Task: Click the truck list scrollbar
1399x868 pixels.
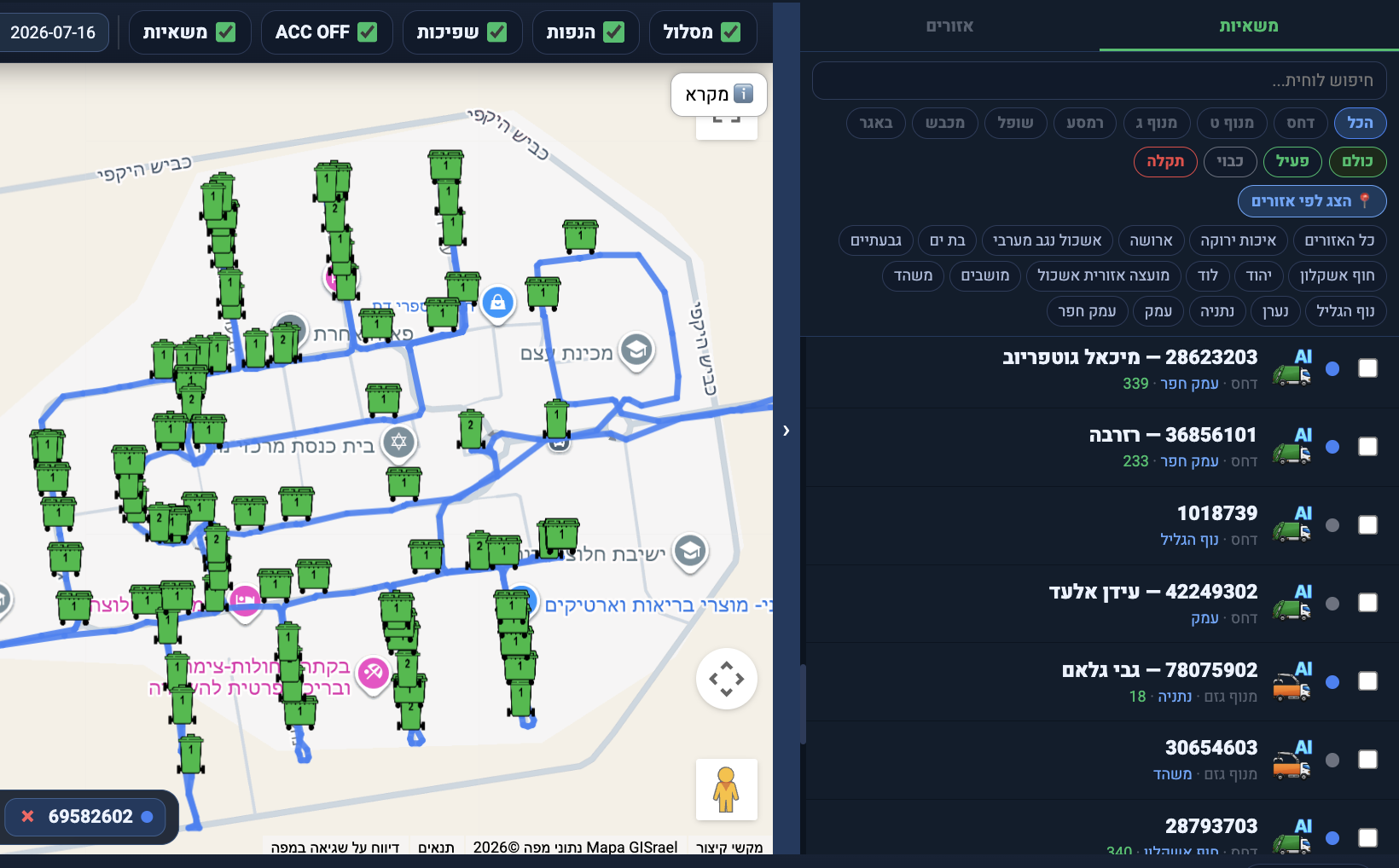Action: [804, 703]
